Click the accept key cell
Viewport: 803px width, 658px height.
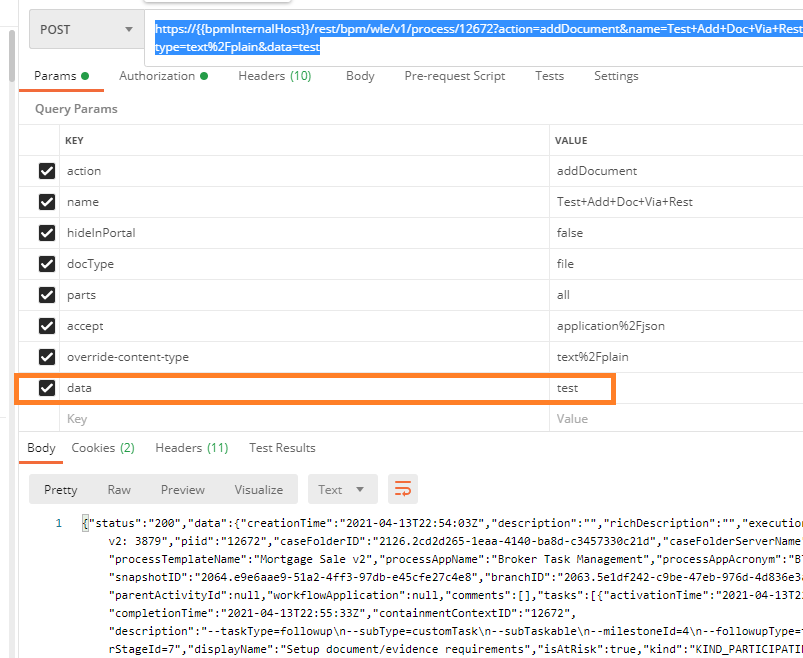[x=304, y=326]
